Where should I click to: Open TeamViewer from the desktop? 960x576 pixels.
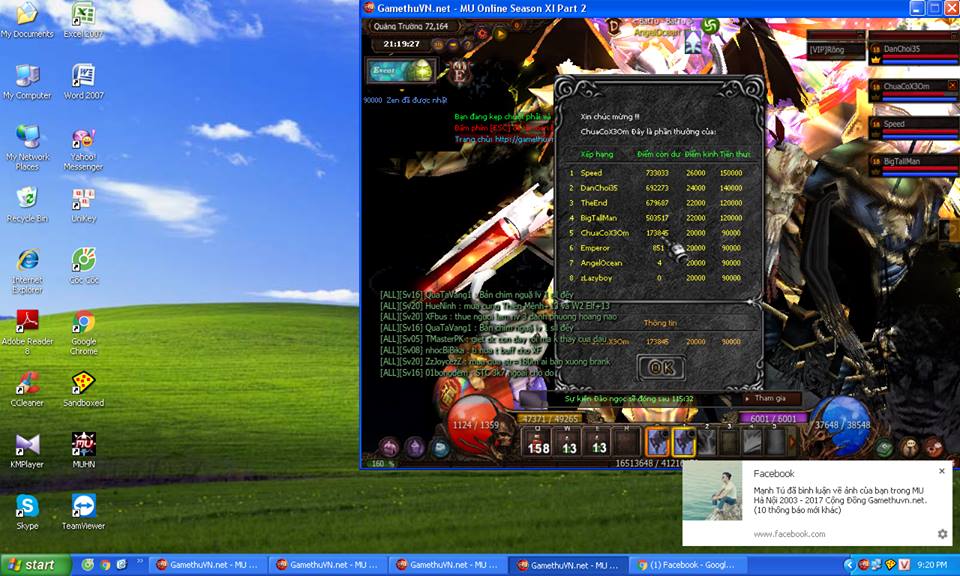click(84, 507)
